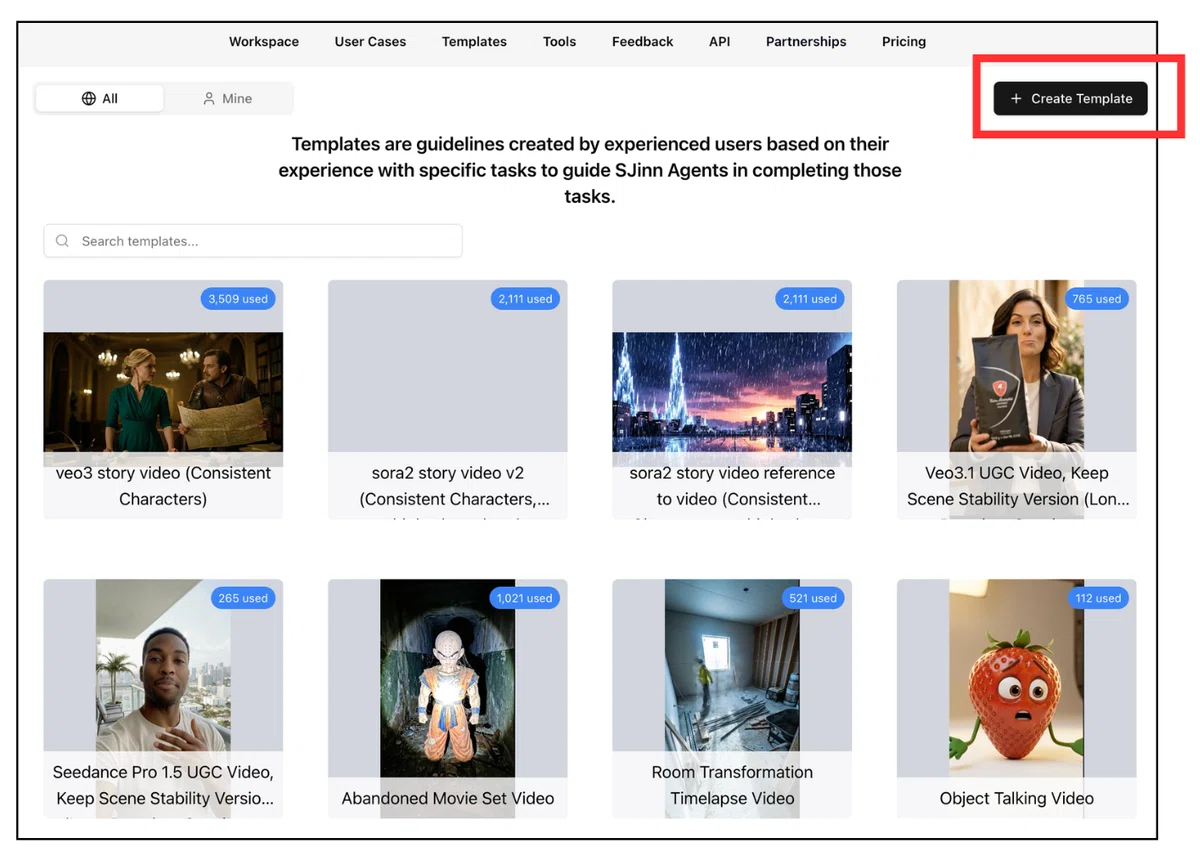The image size is (1200, 861).
Task: Open the sora2 story video v2 card
Action: [448, 399]
